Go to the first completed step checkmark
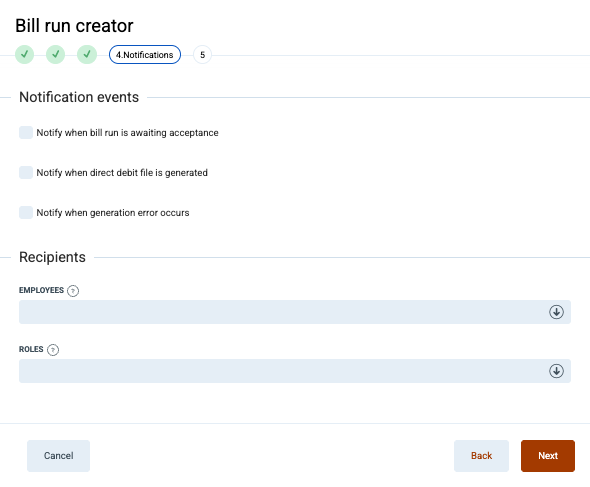 pos(24,55)
